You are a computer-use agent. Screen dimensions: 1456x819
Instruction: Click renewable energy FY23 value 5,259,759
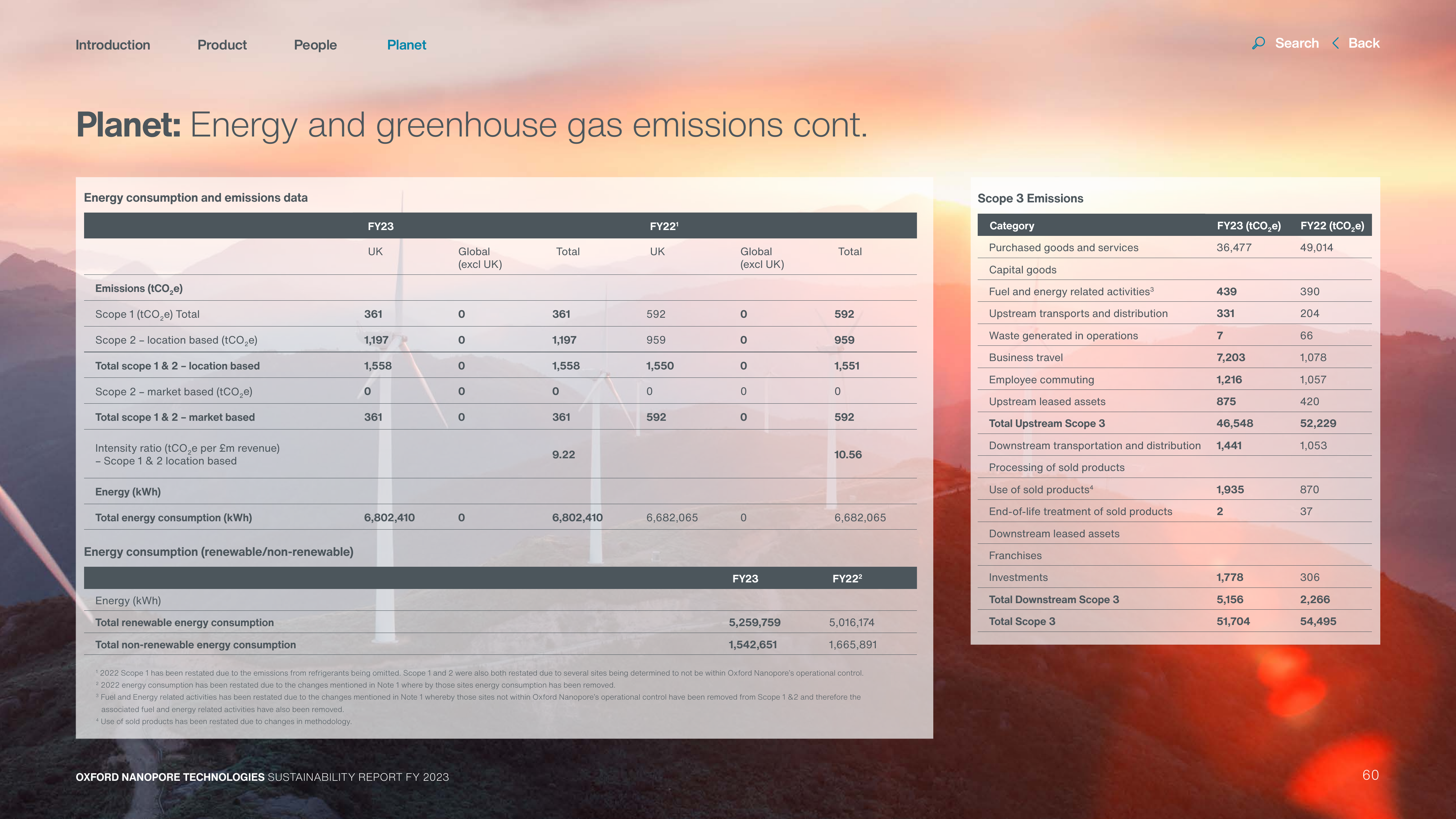755,622
